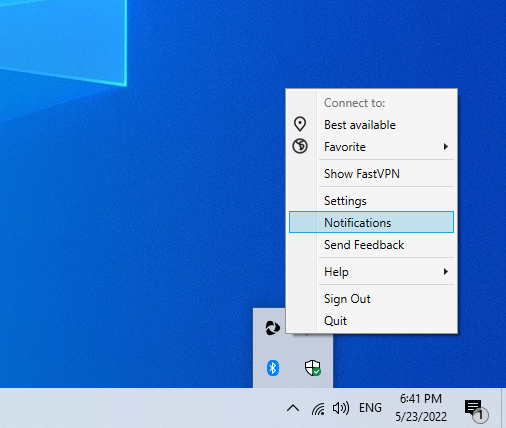Click the globe icon next to Favorite
Screen dimensions: 506x428
300,146
